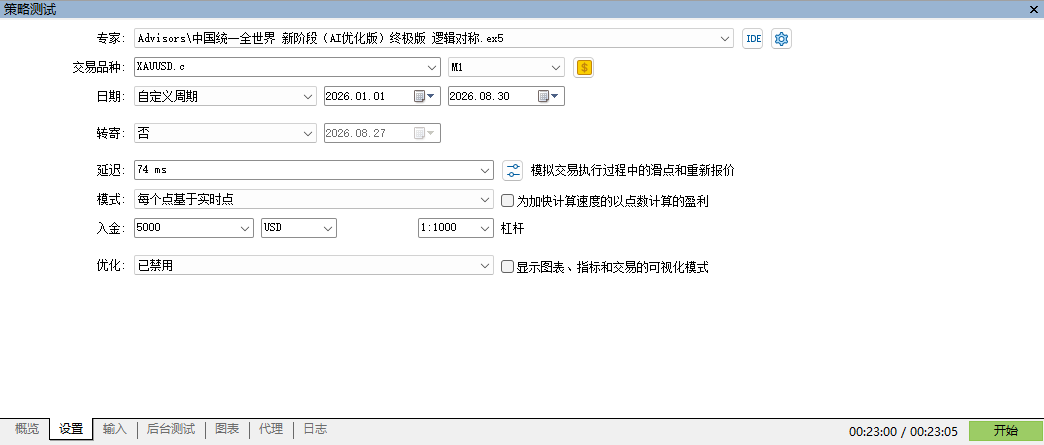Expand the XAUUSD.c symbol dropdown

click(432, 67)
